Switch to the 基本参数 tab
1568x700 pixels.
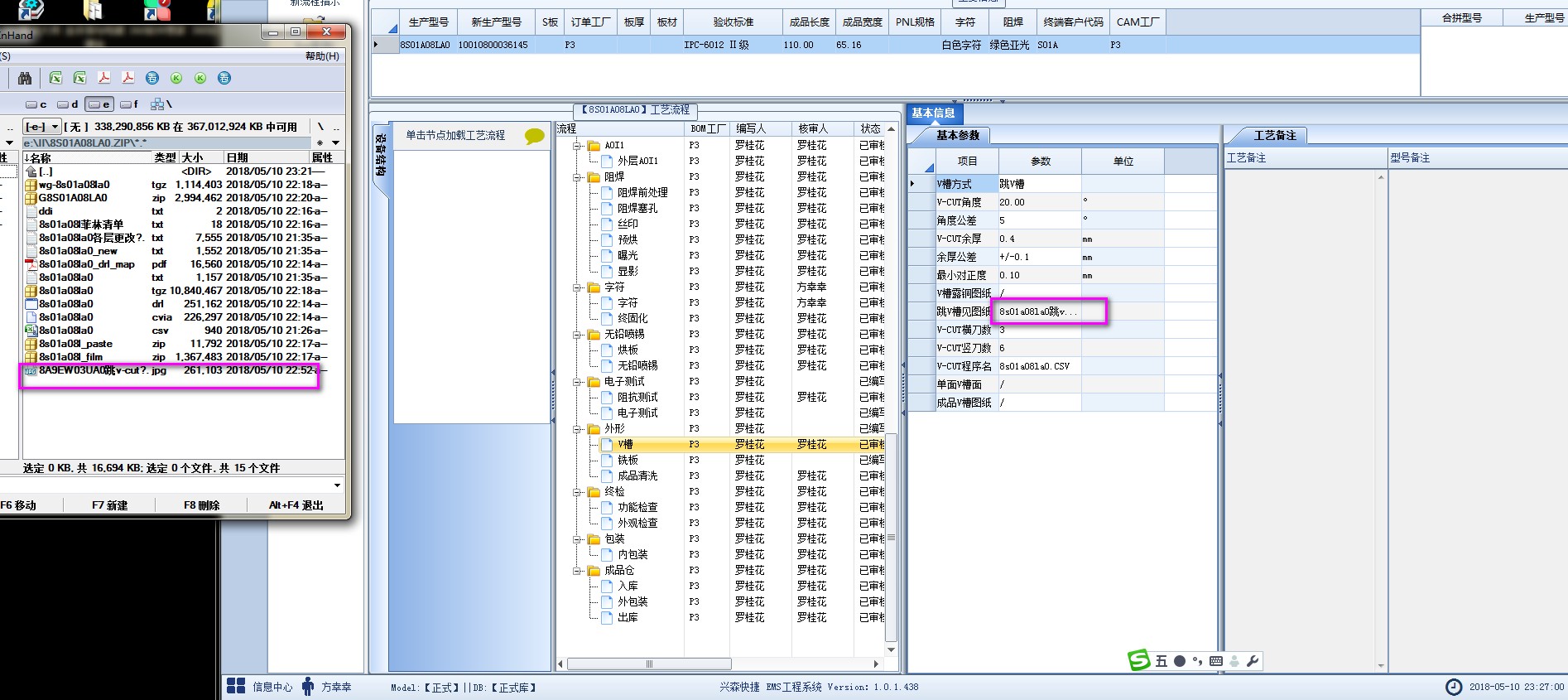[957, 135]
